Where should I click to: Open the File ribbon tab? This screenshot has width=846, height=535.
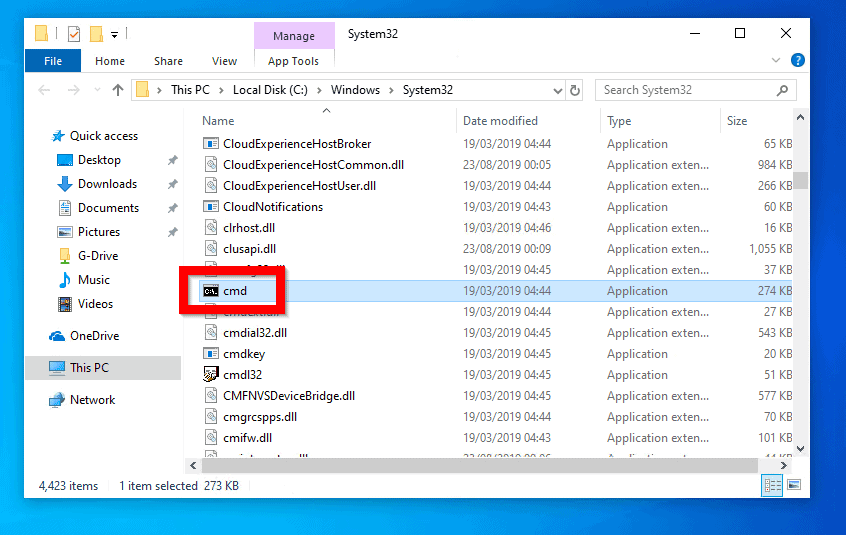click(53, 61)
